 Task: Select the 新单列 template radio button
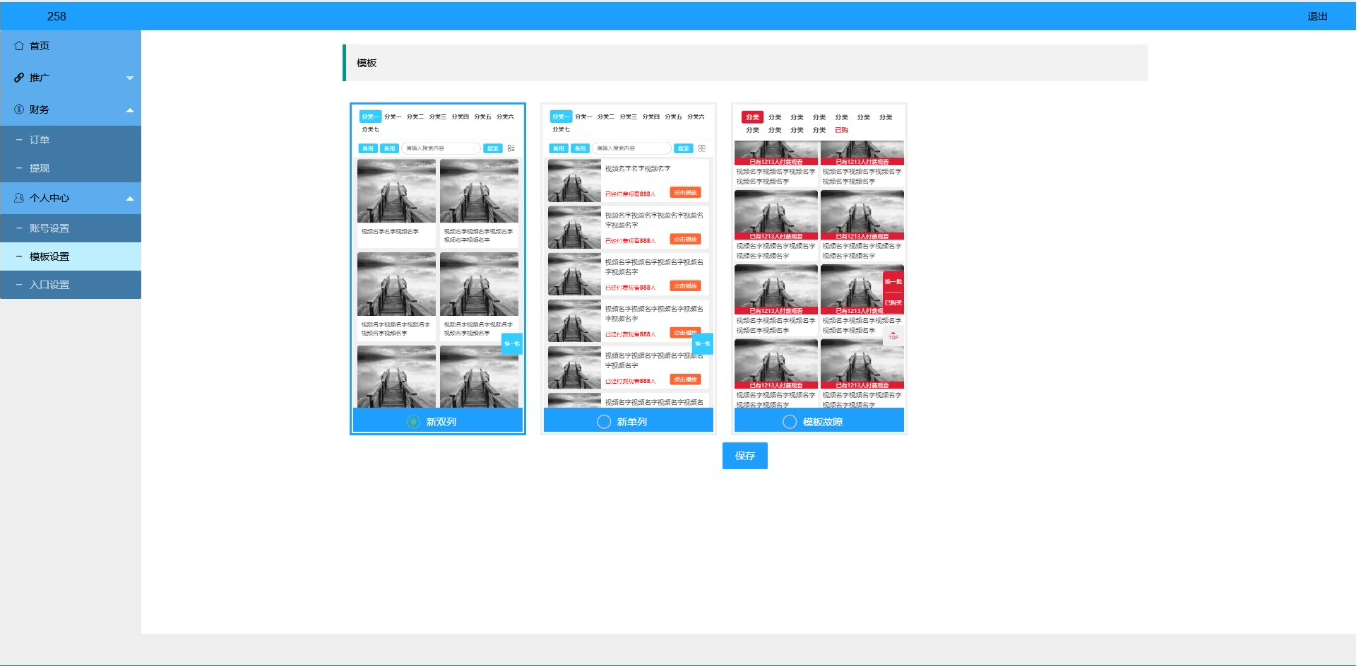point(604,422)
